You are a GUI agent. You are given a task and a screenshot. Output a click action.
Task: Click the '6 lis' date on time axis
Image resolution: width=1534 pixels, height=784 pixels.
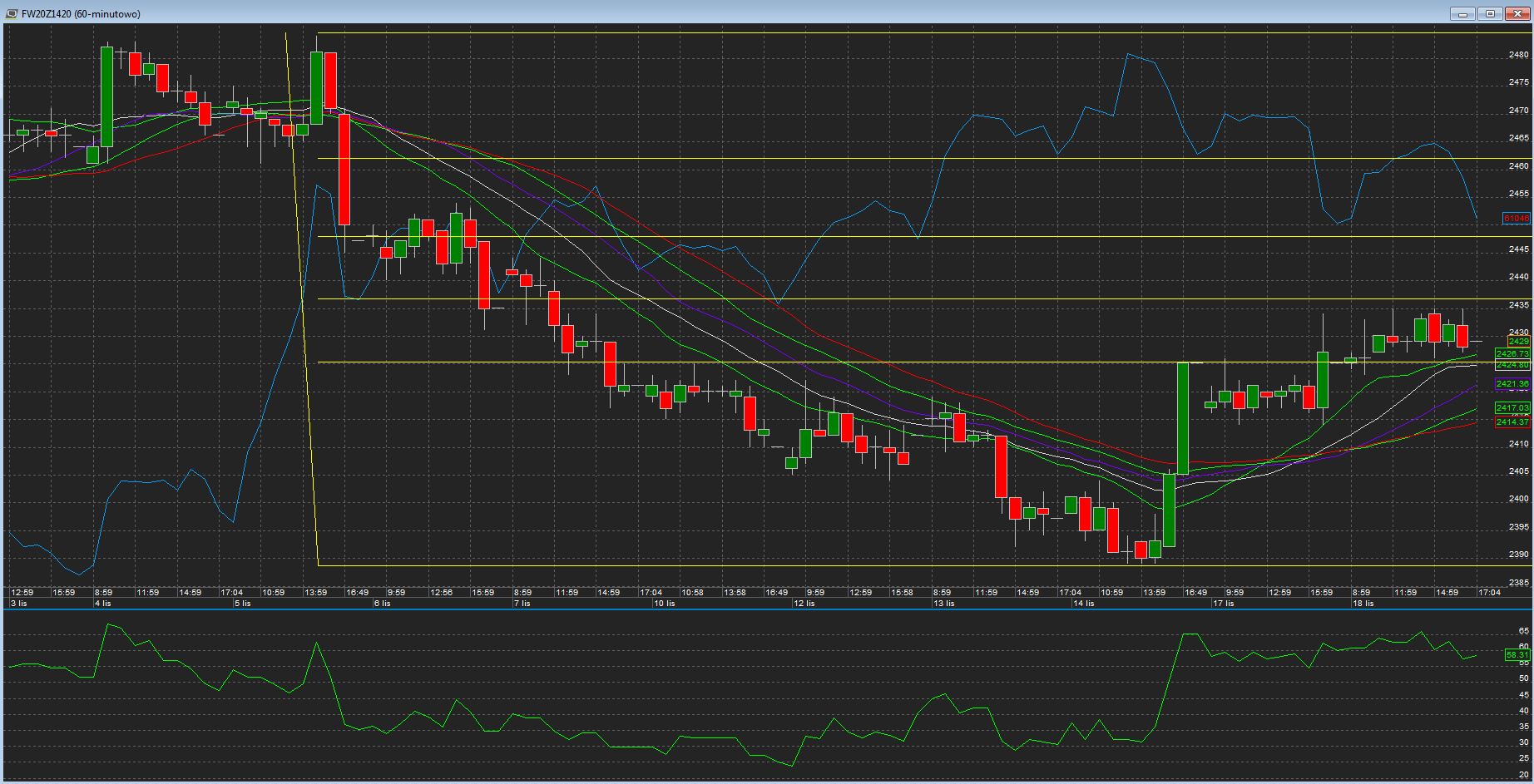(382, 604)
